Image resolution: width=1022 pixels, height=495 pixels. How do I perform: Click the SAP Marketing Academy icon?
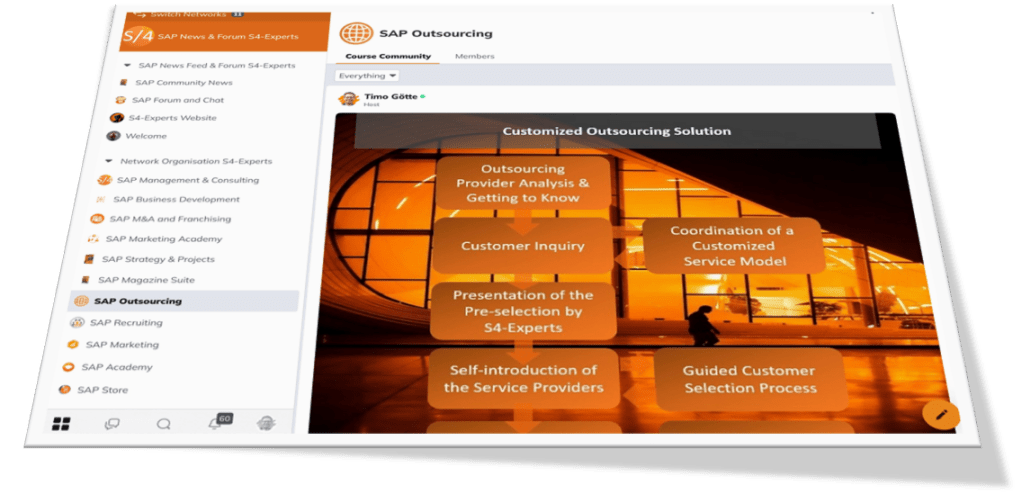(x=93, y=239)
